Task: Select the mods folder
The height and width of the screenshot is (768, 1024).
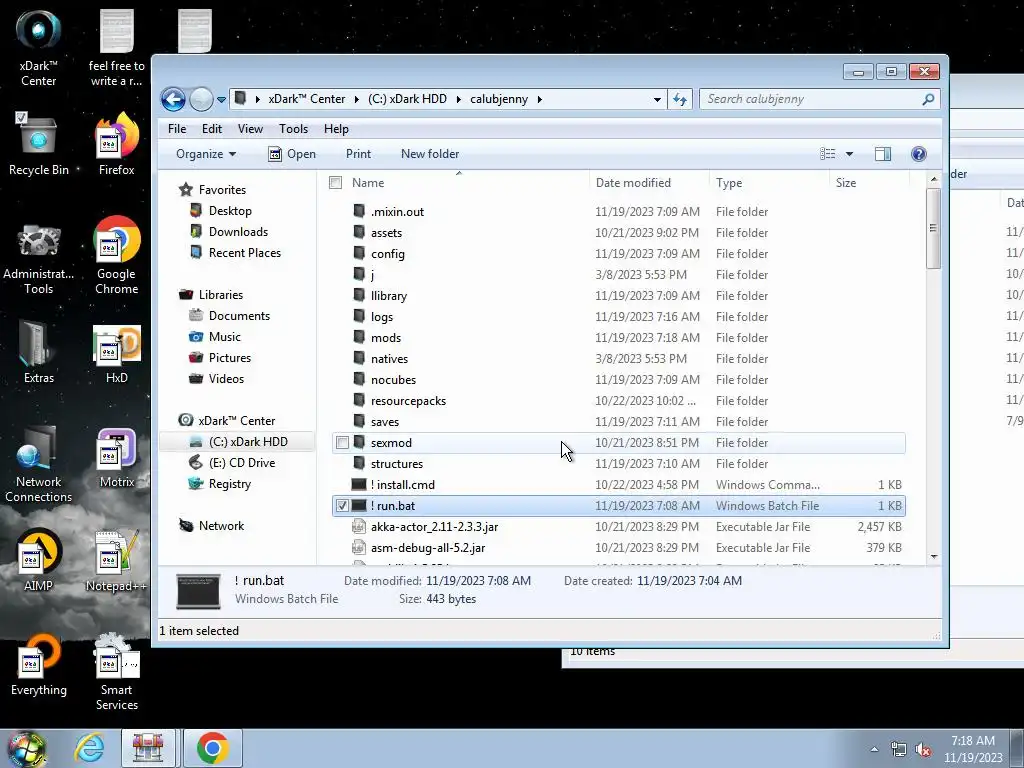Action: 618,338
